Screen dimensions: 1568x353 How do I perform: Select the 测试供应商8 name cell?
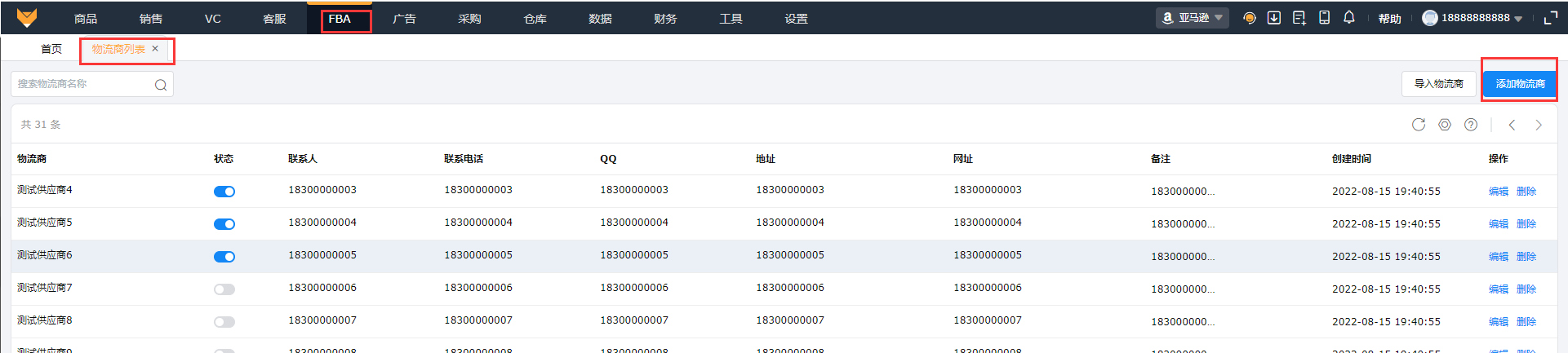pyautogui.click(x=45, y=320)
